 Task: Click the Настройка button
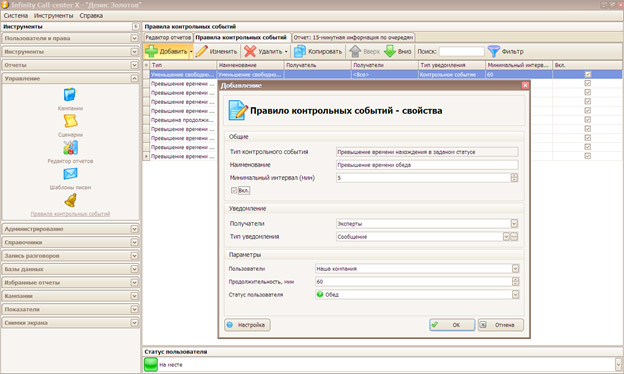[248, 325]
